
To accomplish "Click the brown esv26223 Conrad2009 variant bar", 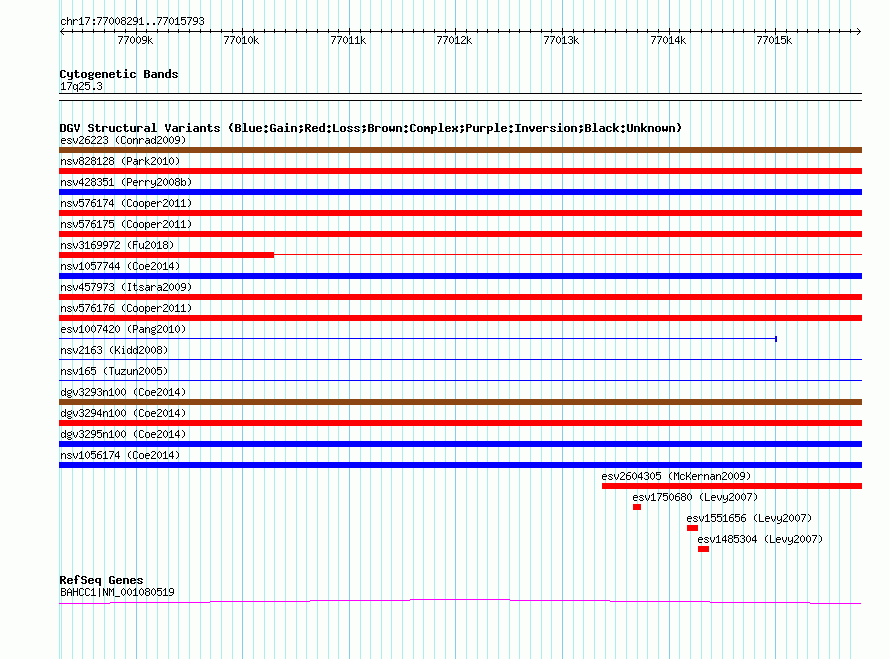I will coord(460,150).
